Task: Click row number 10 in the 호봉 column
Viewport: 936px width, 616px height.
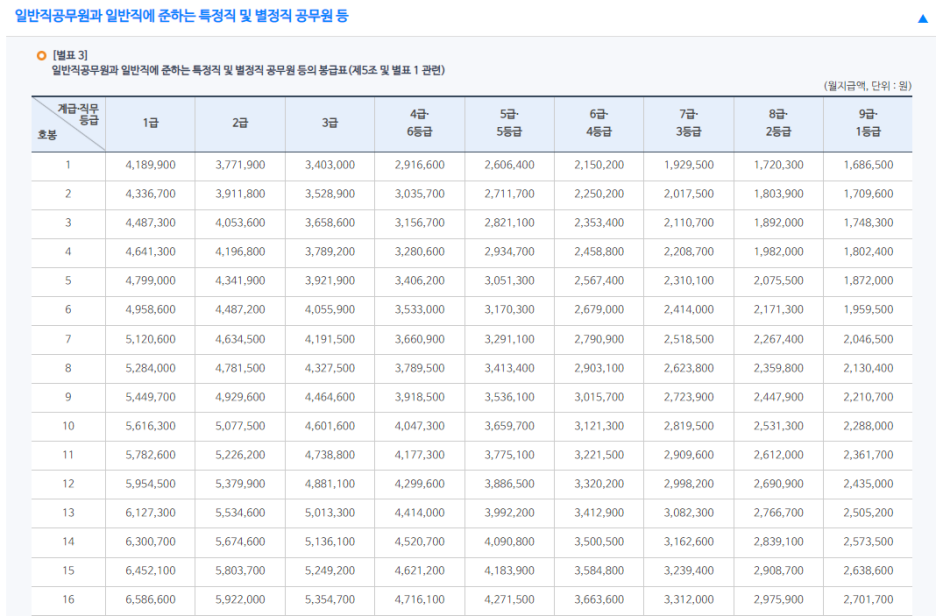Action: pos(68,426)
